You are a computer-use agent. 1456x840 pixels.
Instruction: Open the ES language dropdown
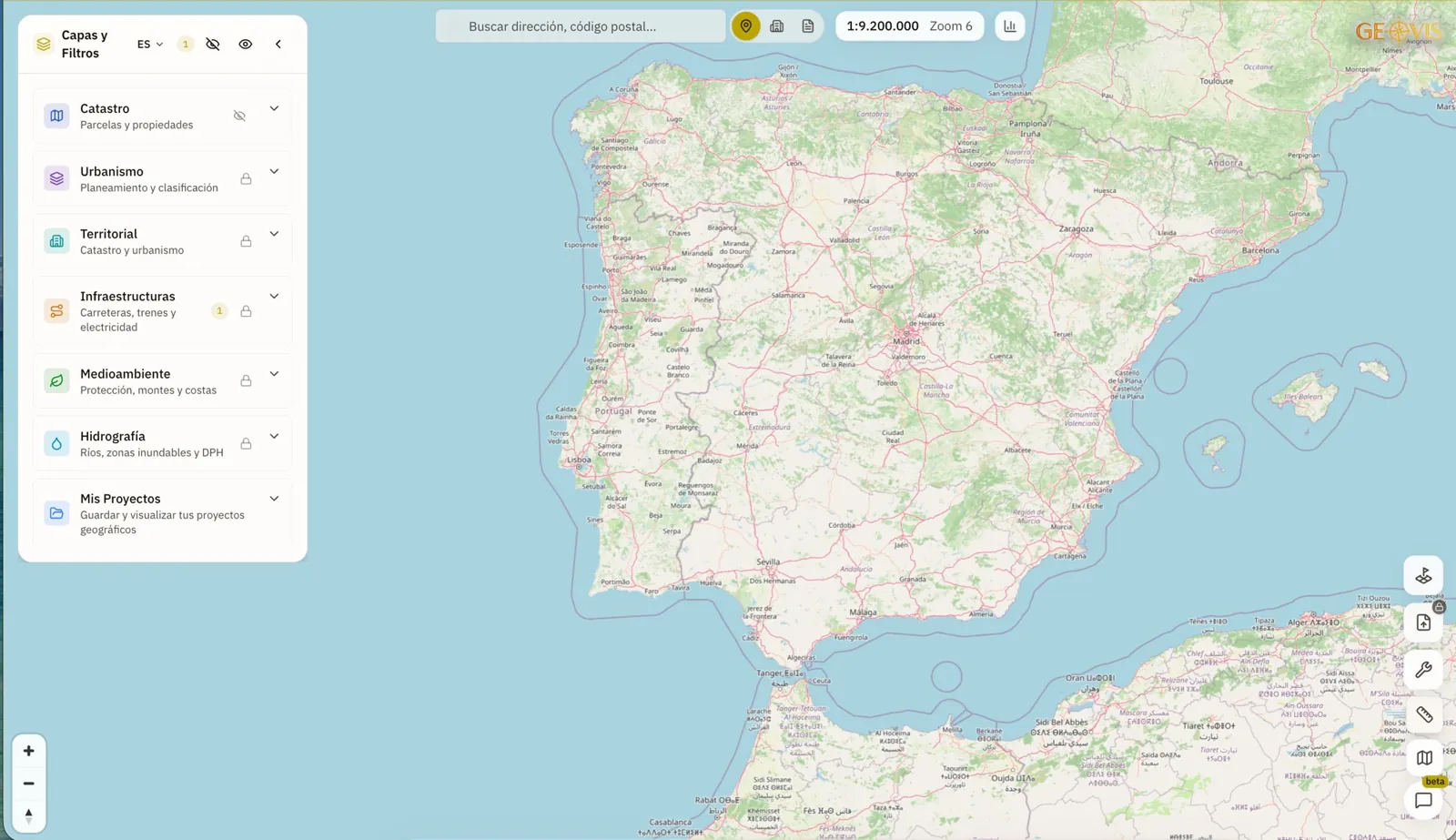pyautogui.click(x=150, y=44)
